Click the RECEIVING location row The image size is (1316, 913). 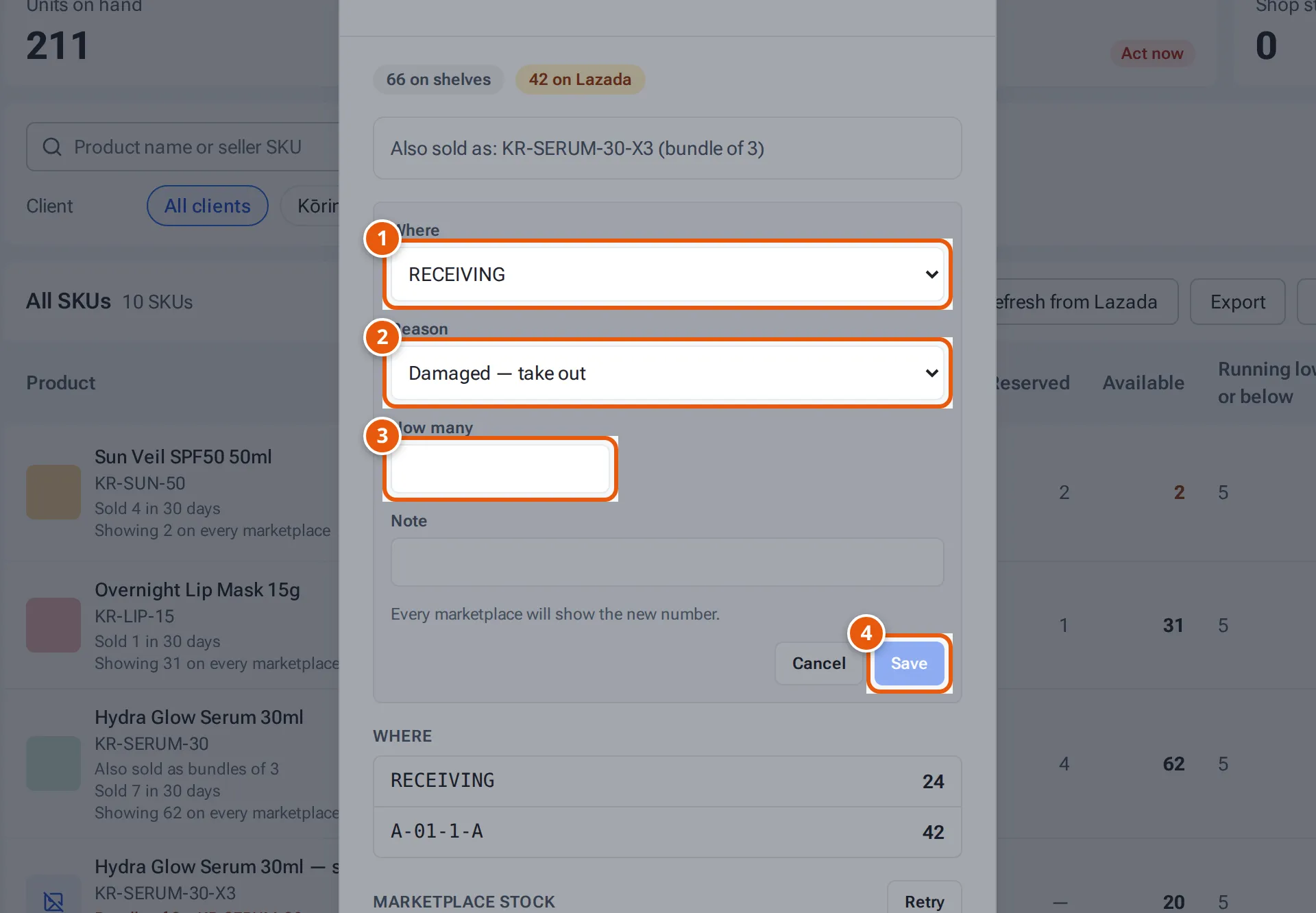[x=667, y=781]
